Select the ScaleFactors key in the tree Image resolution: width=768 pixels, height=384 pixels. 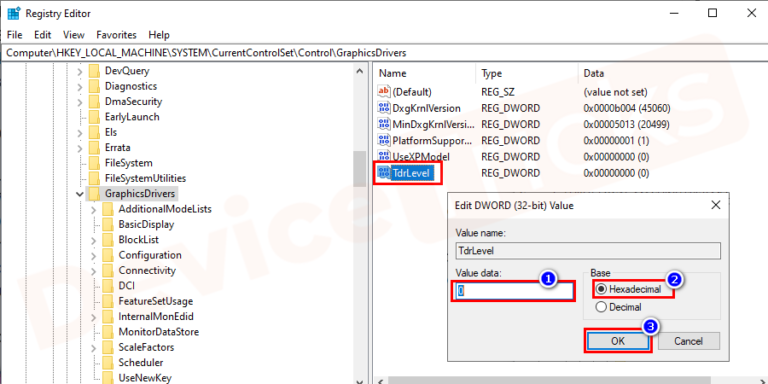click(x=146, y=347)
